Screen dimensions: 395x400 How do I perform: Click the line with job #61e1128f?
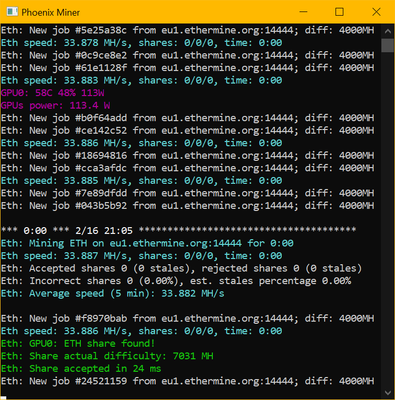coord(188,68)
